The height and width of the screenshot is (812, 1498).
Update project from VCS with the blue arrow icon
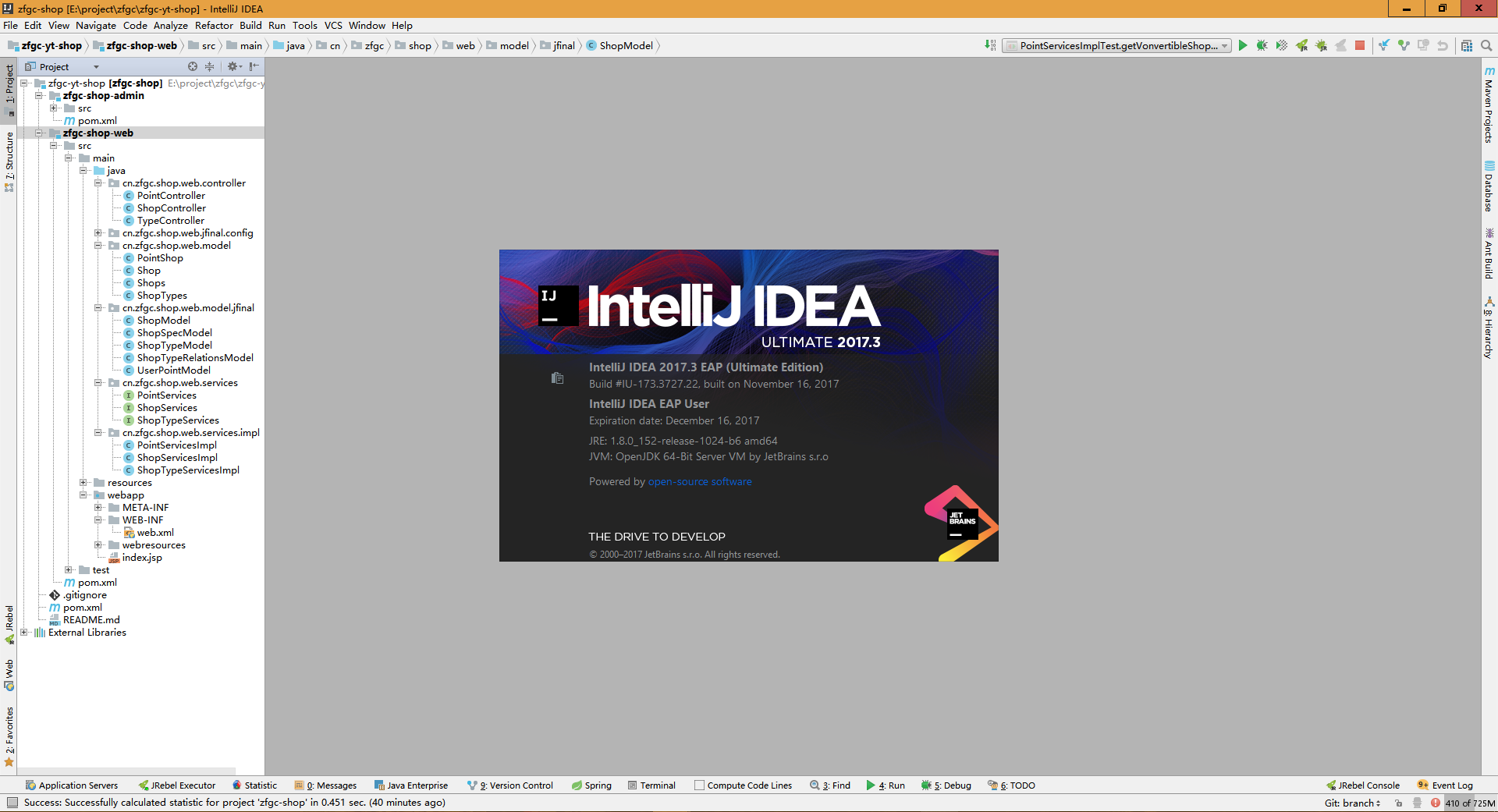click(x=1384, y=45)
